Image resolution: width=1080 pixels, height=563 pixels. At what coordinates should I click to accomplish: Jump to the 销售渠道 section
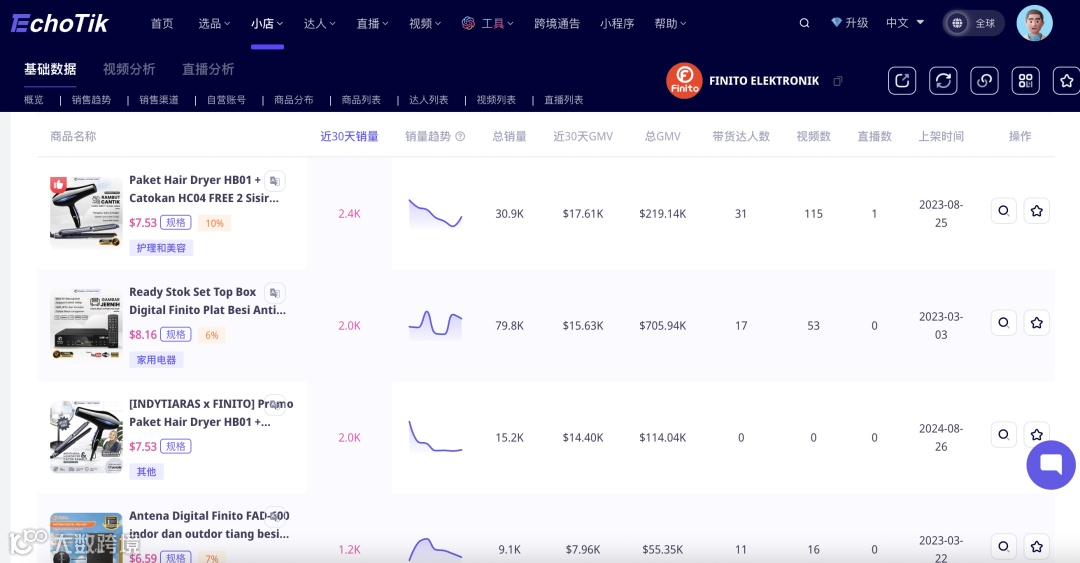159,100
